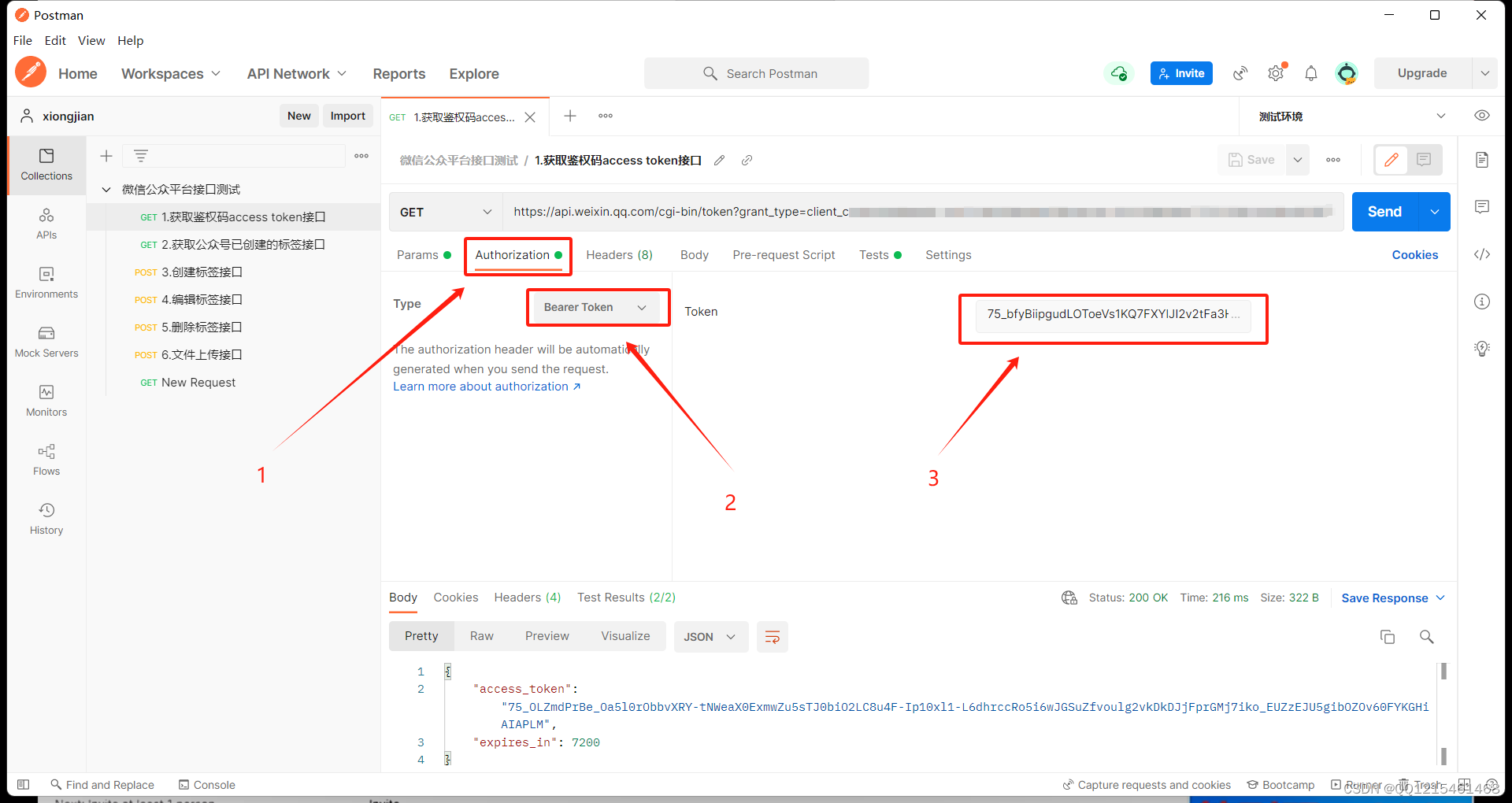Viewport: 1512px width, 803px height.
Task: Open Learn more about authorization link
Action: (x=487, y=387)
